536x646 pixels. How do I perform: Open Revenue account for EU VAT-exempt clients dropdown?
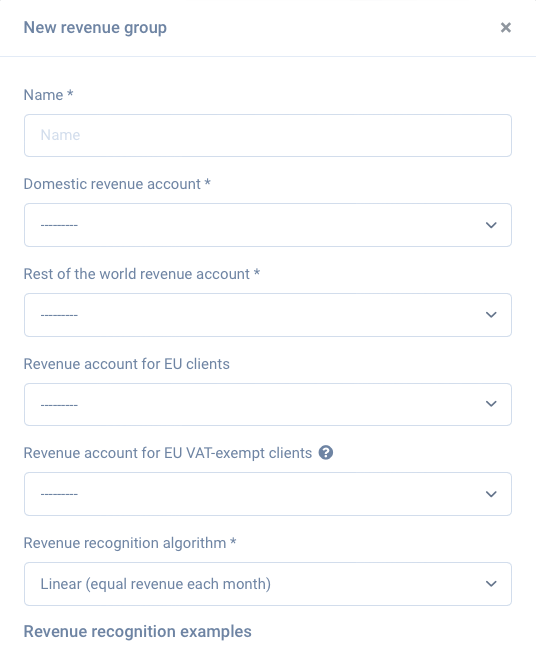tap(268, 494)
